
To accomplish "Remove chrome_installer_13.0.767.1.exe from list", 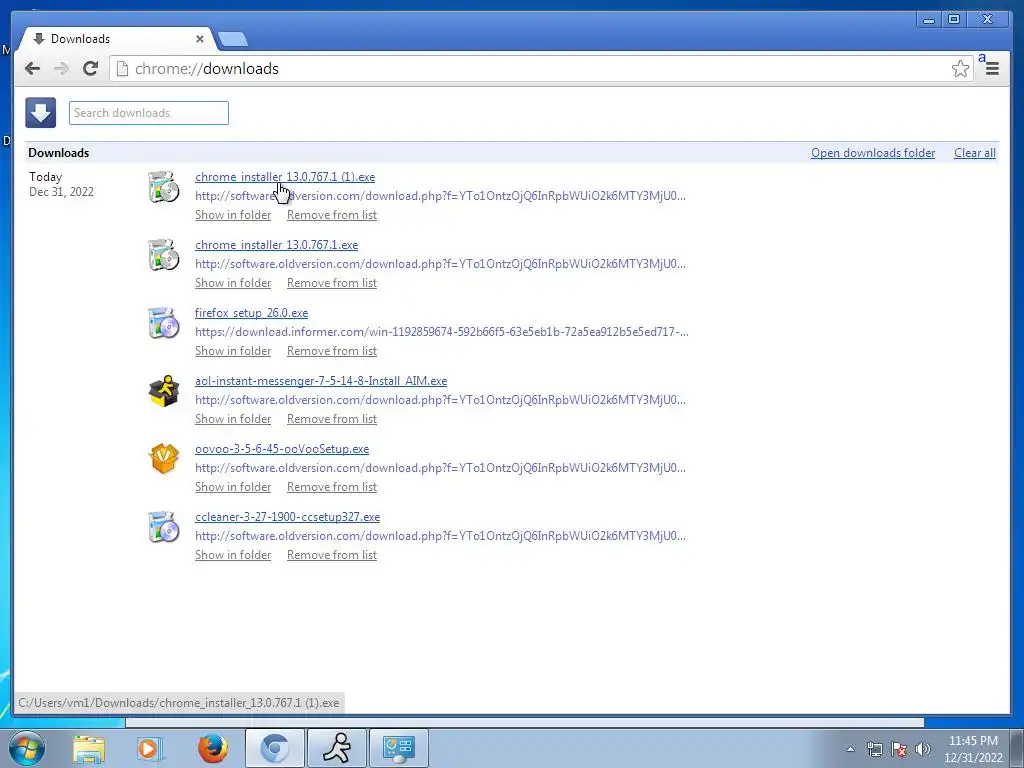I will [332, 283].
